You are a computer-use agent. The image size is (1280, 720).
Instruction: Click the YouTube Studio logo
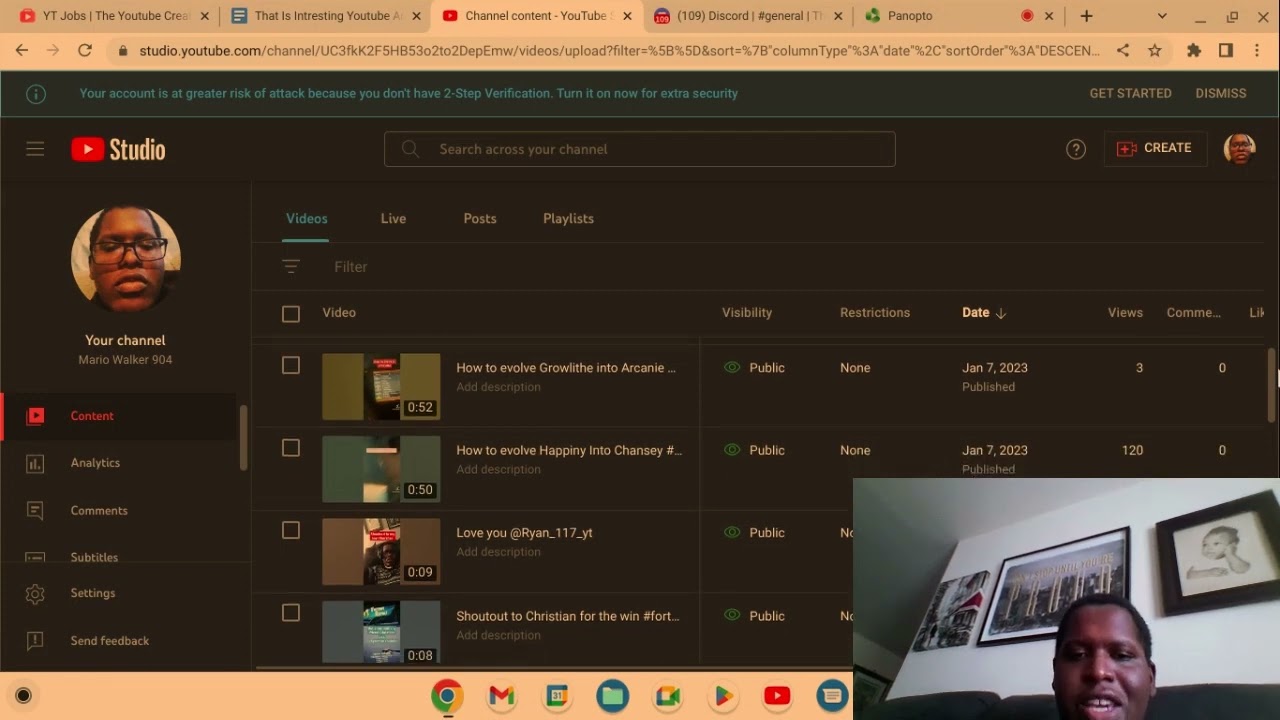pyautogui.click(x=118, y=149)
